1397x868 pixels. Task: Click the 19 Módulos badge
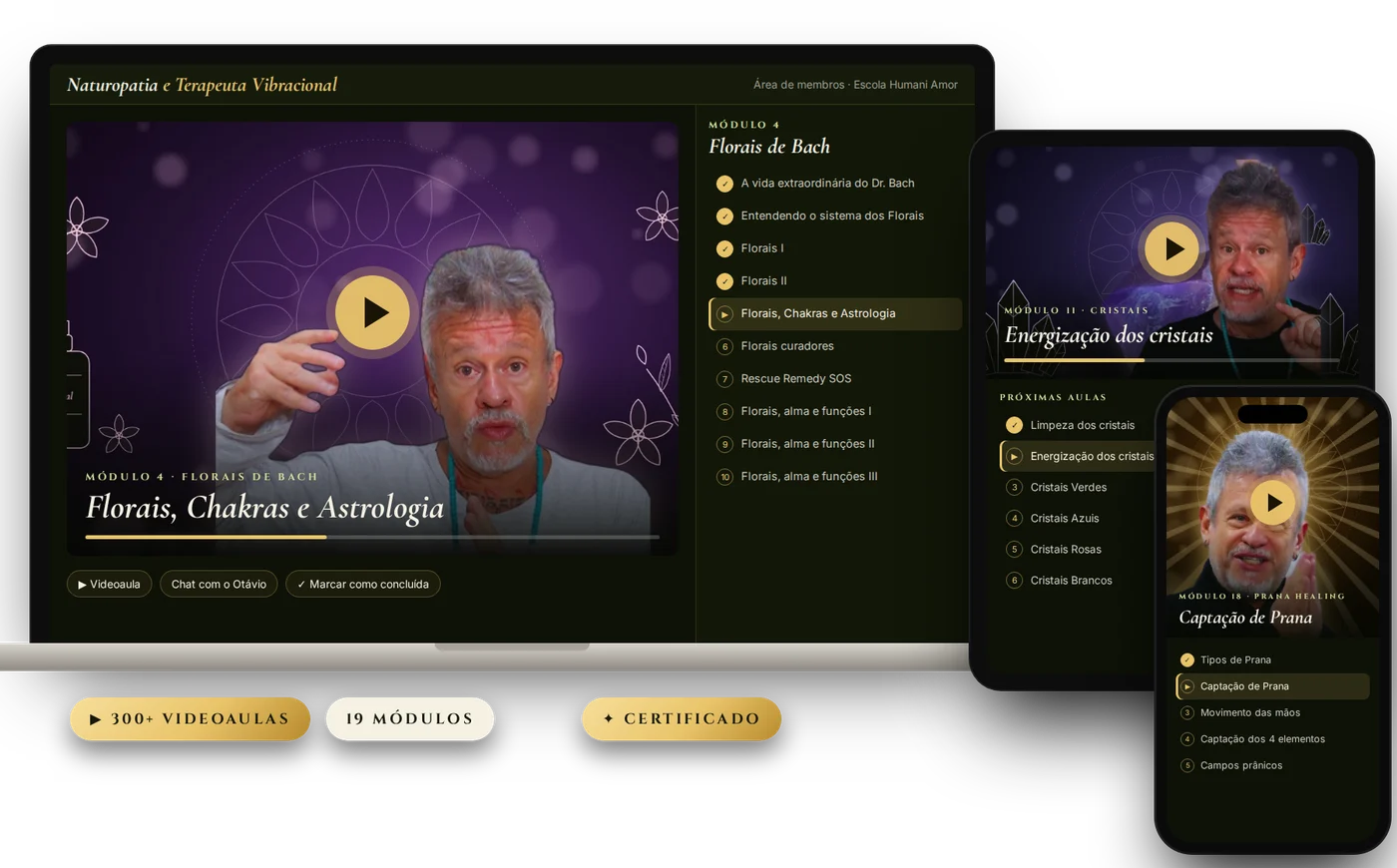(x=410, y=718)
